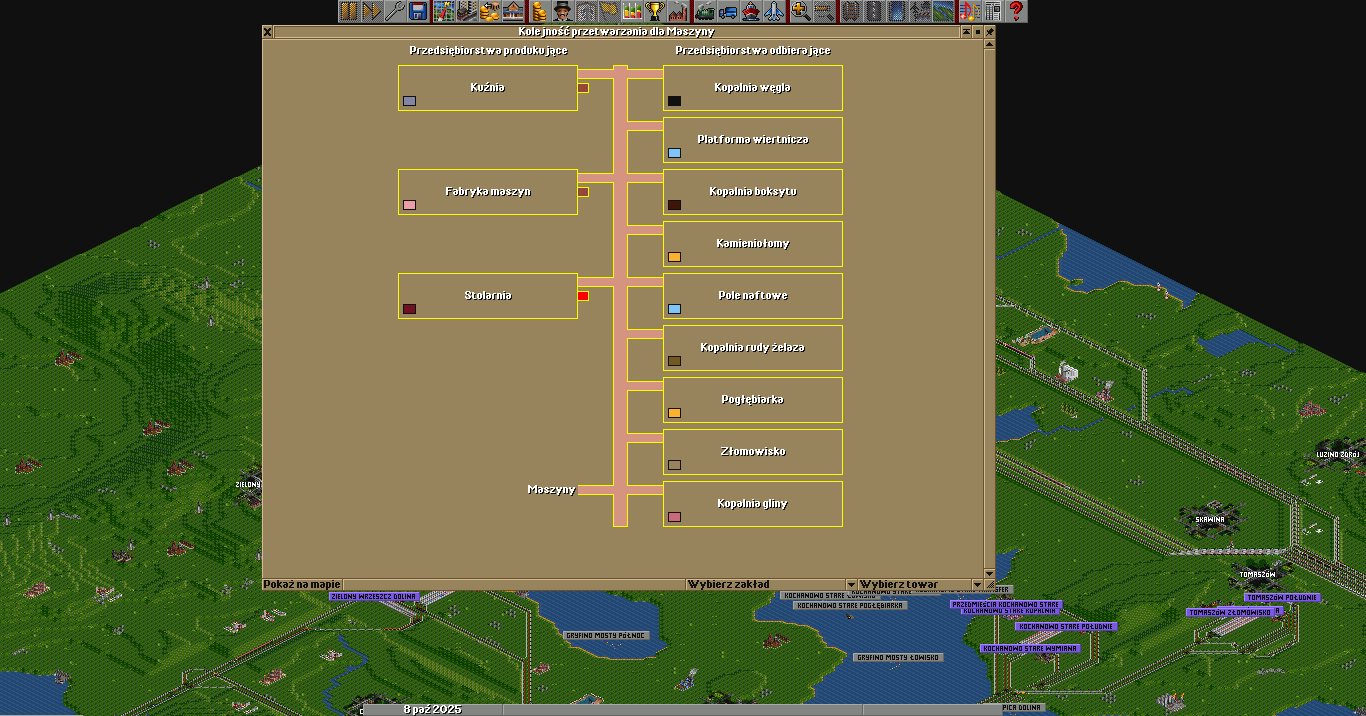The width and height of the screenshot is (1366, 716).
Task: Click the Pokaż na mapie button
Action: [302, 584]
